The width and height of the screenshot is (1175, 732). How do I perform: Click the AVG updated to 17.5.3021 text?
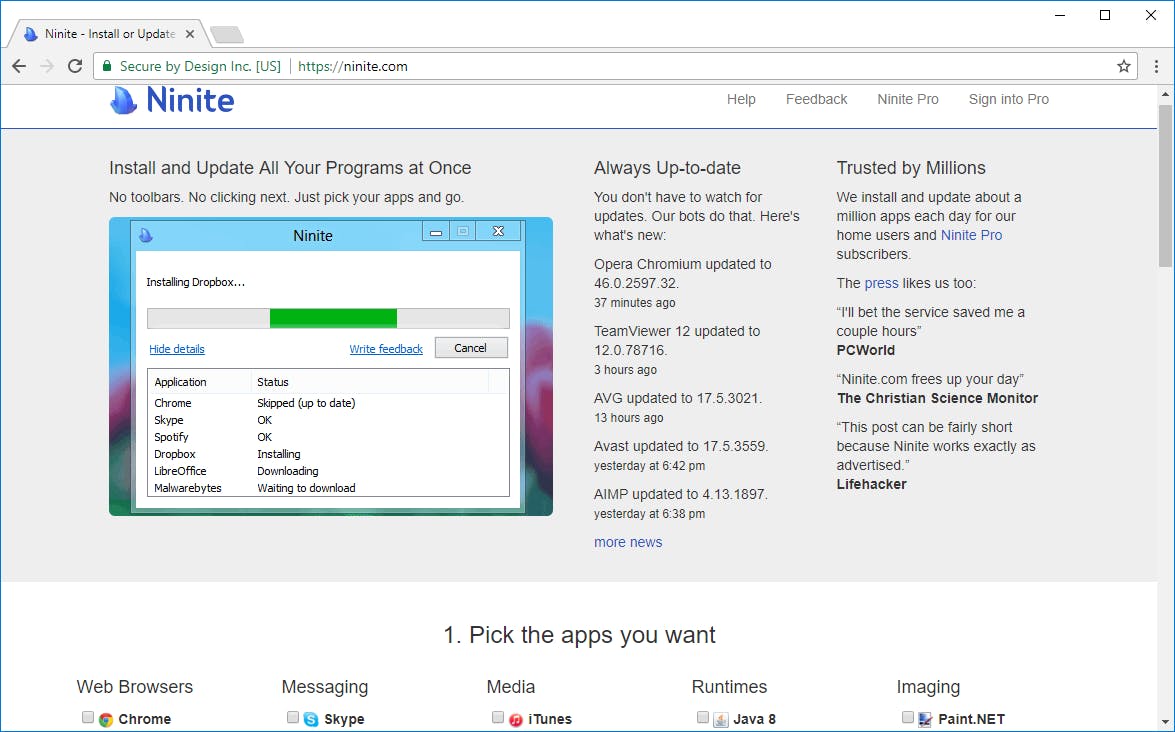(x=677, y=398)
